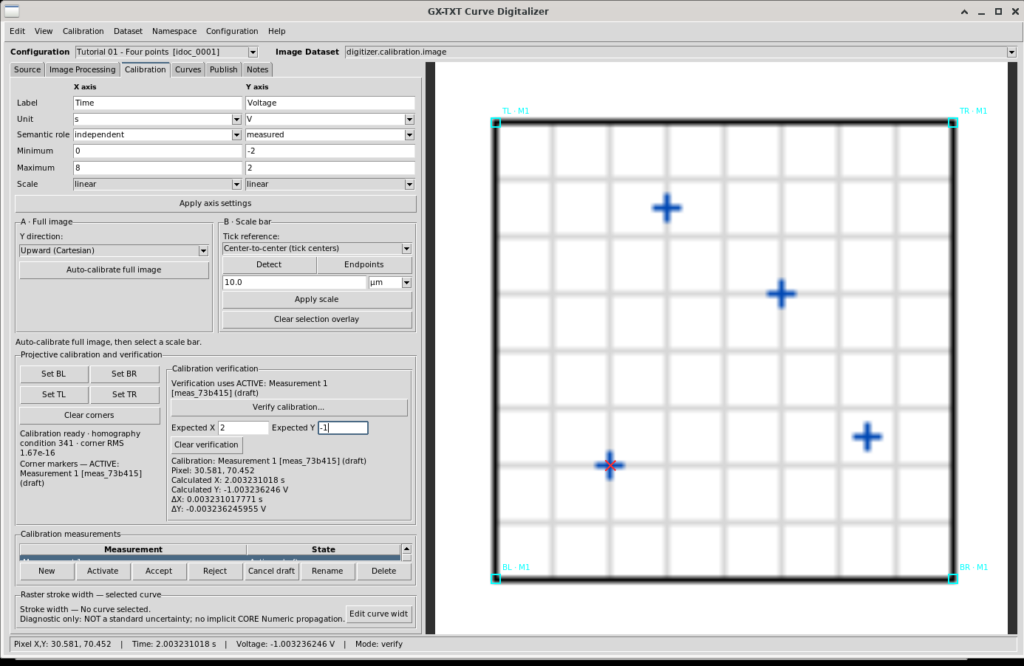
Task: Open the Dataset menu
Action: pos(127,31)
